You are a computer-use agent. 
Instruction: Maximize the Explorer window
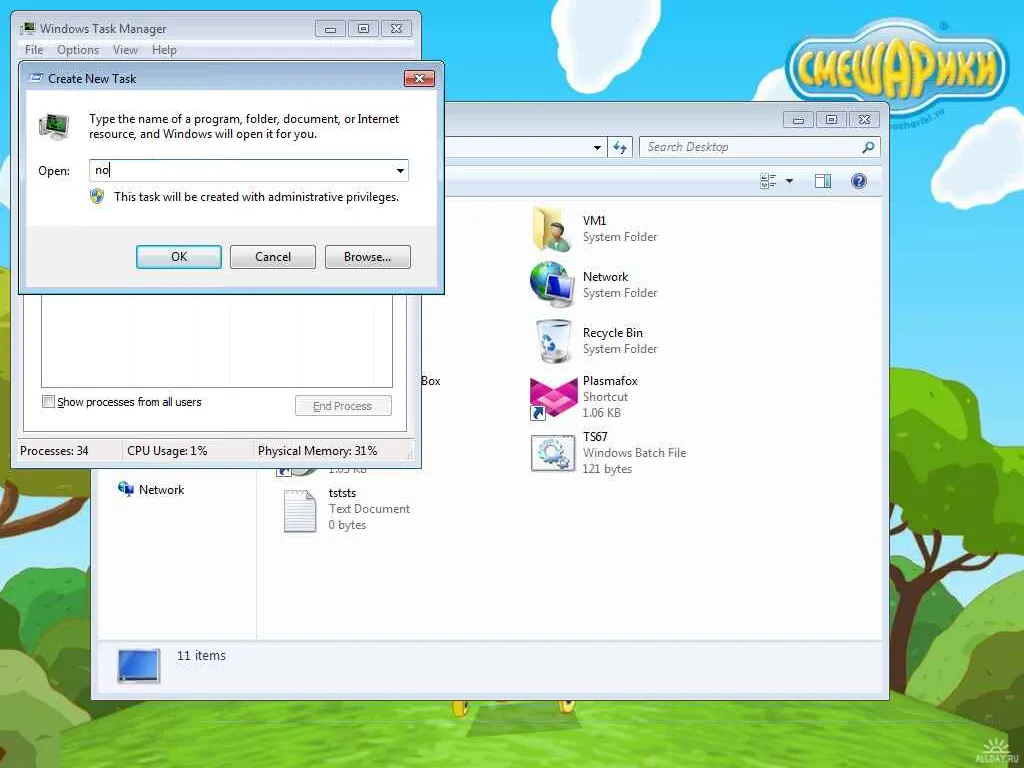pos(831,120)
